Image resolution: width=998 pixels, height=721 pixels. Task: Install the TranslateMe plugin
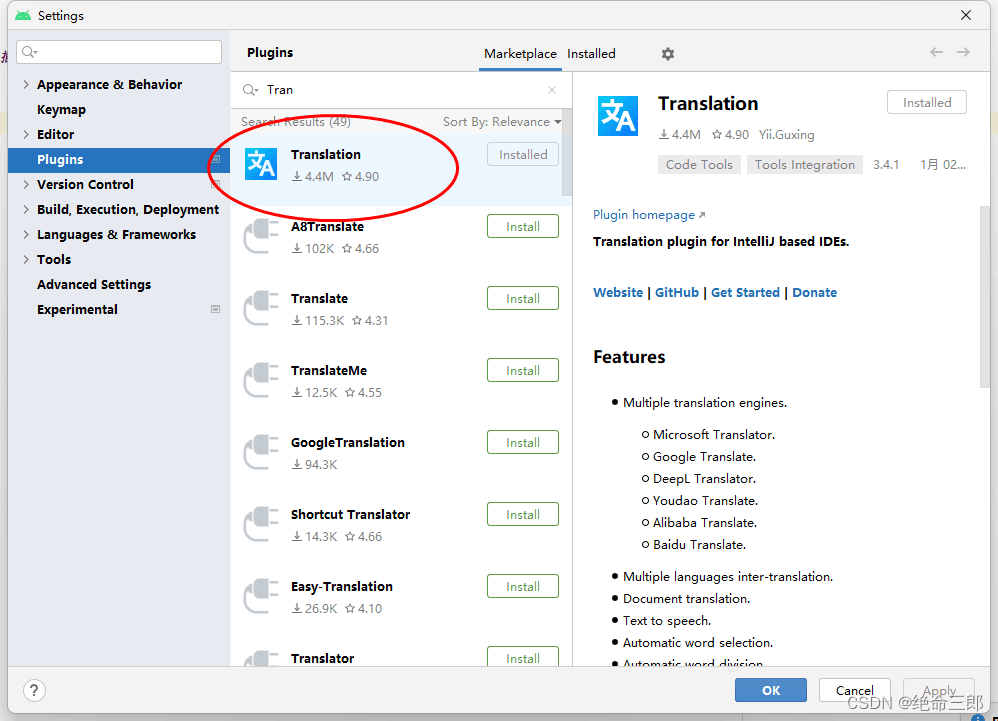(523, 370)
